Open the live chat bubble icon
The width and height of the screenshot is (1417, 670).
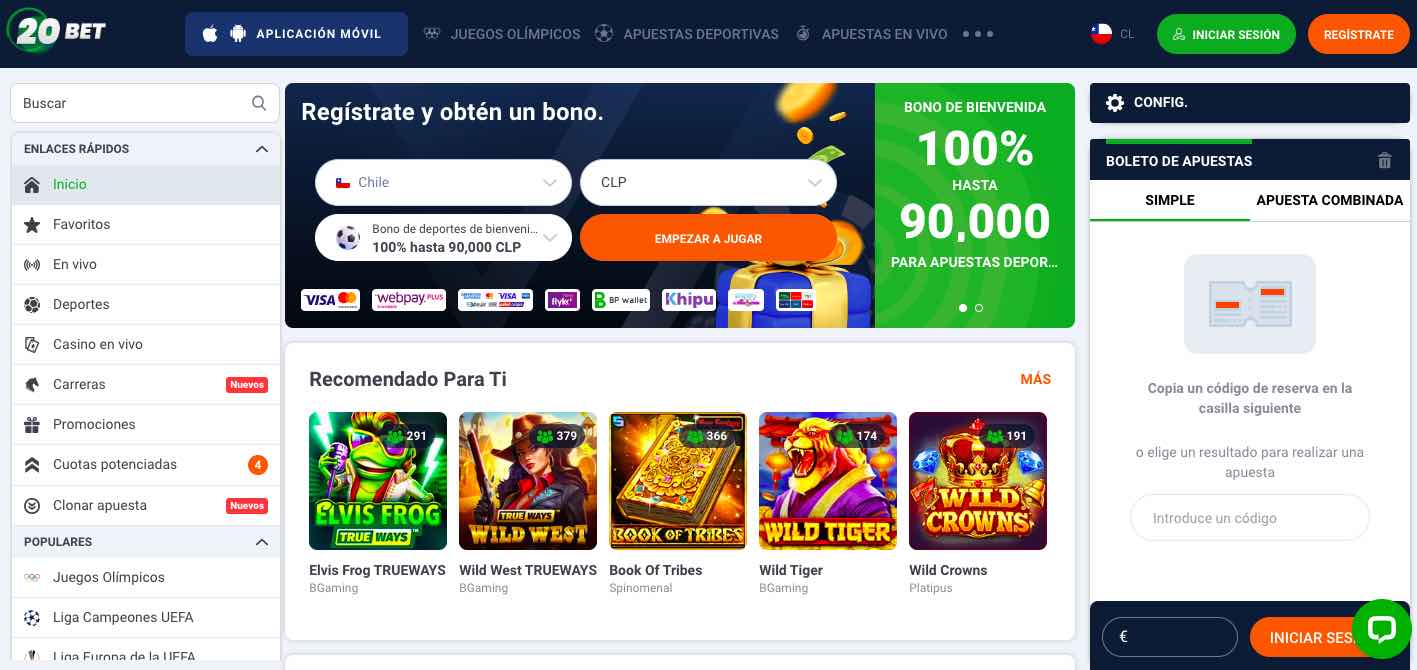1381,629
